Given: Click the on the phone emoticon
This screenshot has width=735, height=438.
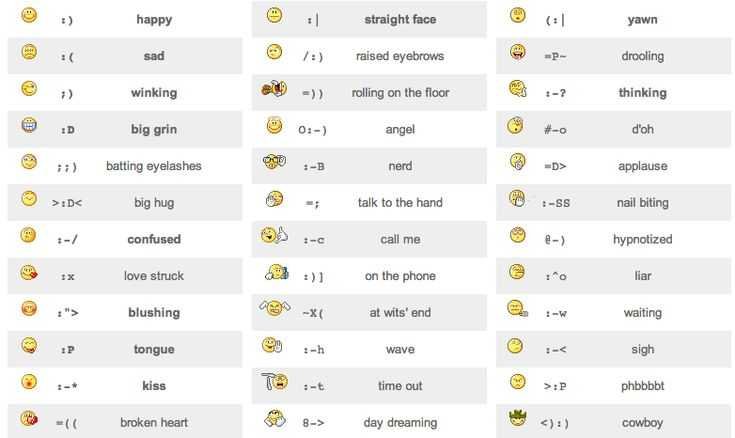Looking at the screenshot, I should click(x=274, y=272).
